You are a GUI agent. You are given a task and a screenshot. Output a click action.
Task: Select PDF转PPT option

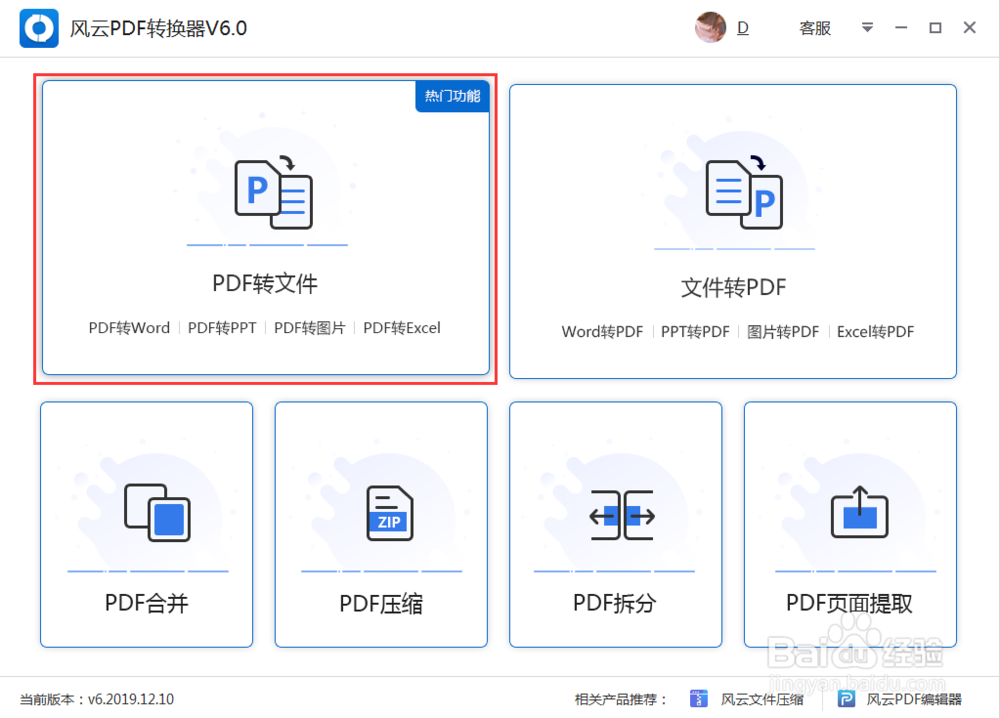(222, 328)
